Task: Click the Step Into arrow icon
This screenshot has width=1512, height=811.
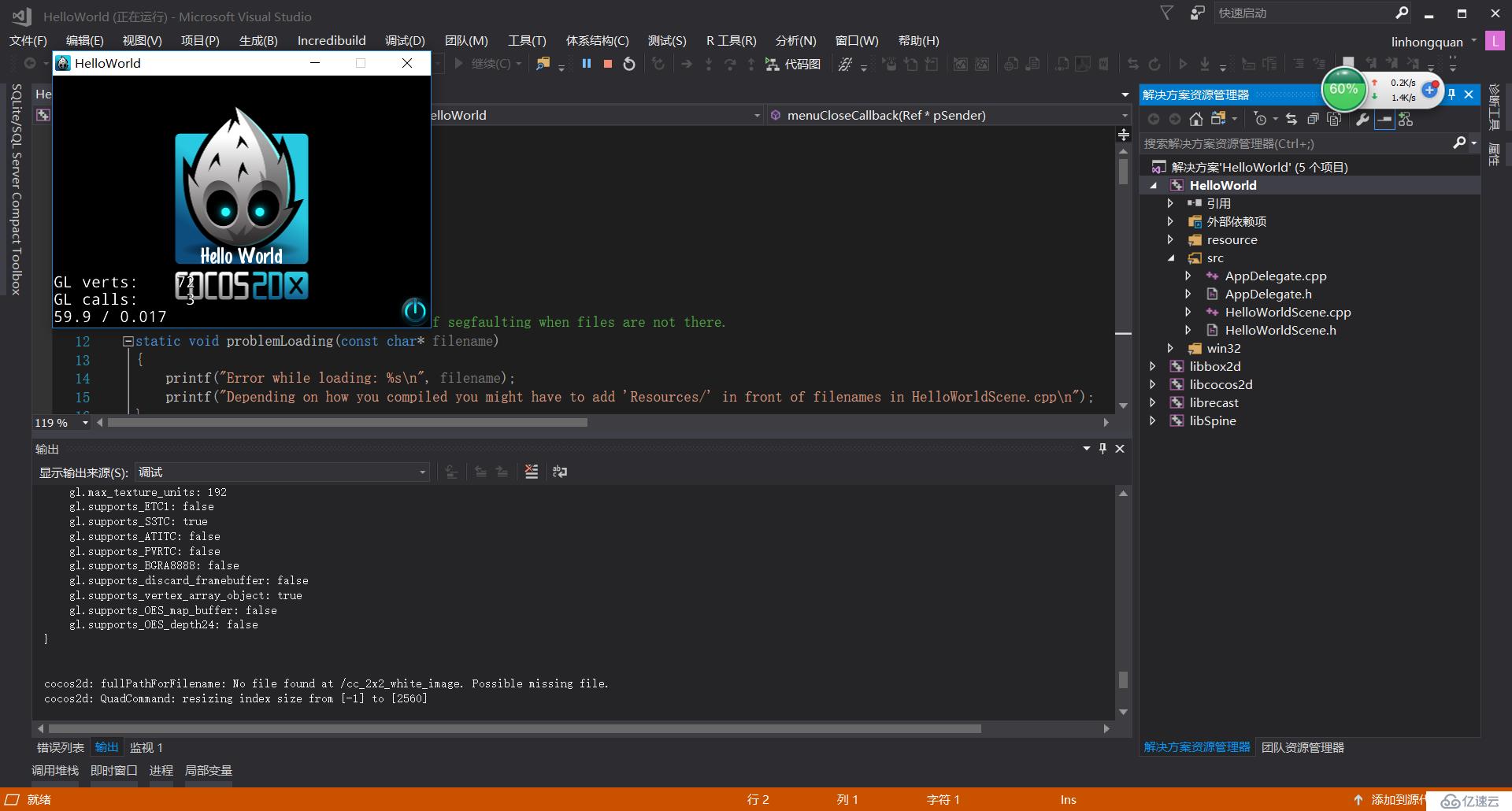Action: pos(708,64)
